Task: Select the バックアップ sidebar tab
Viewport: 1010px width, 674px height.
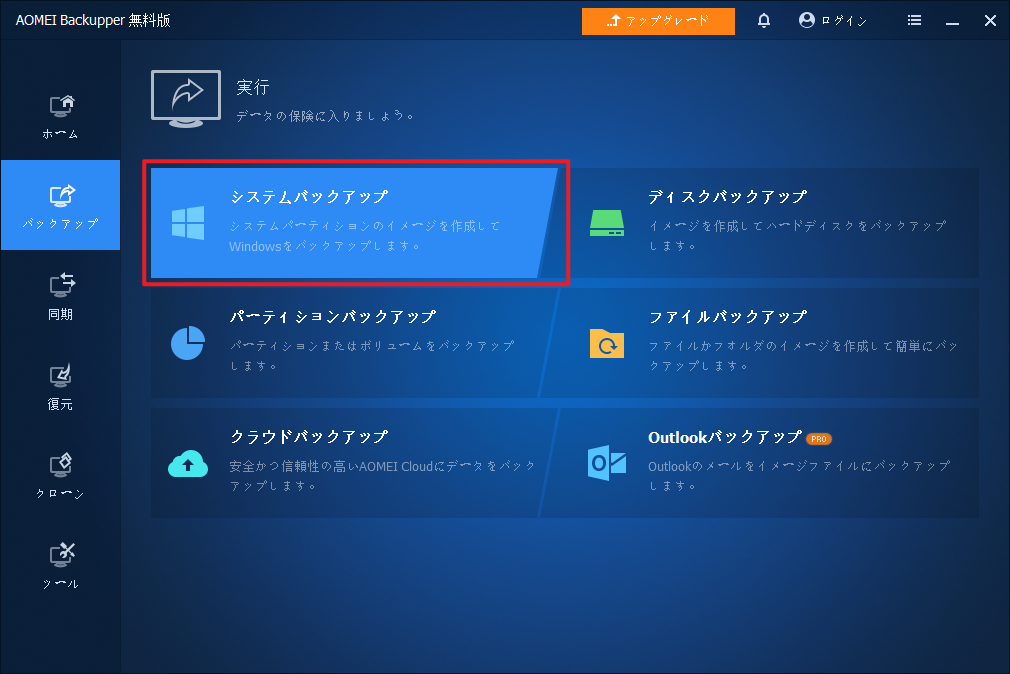Action: pyautogui.click(x=61, y=205)
